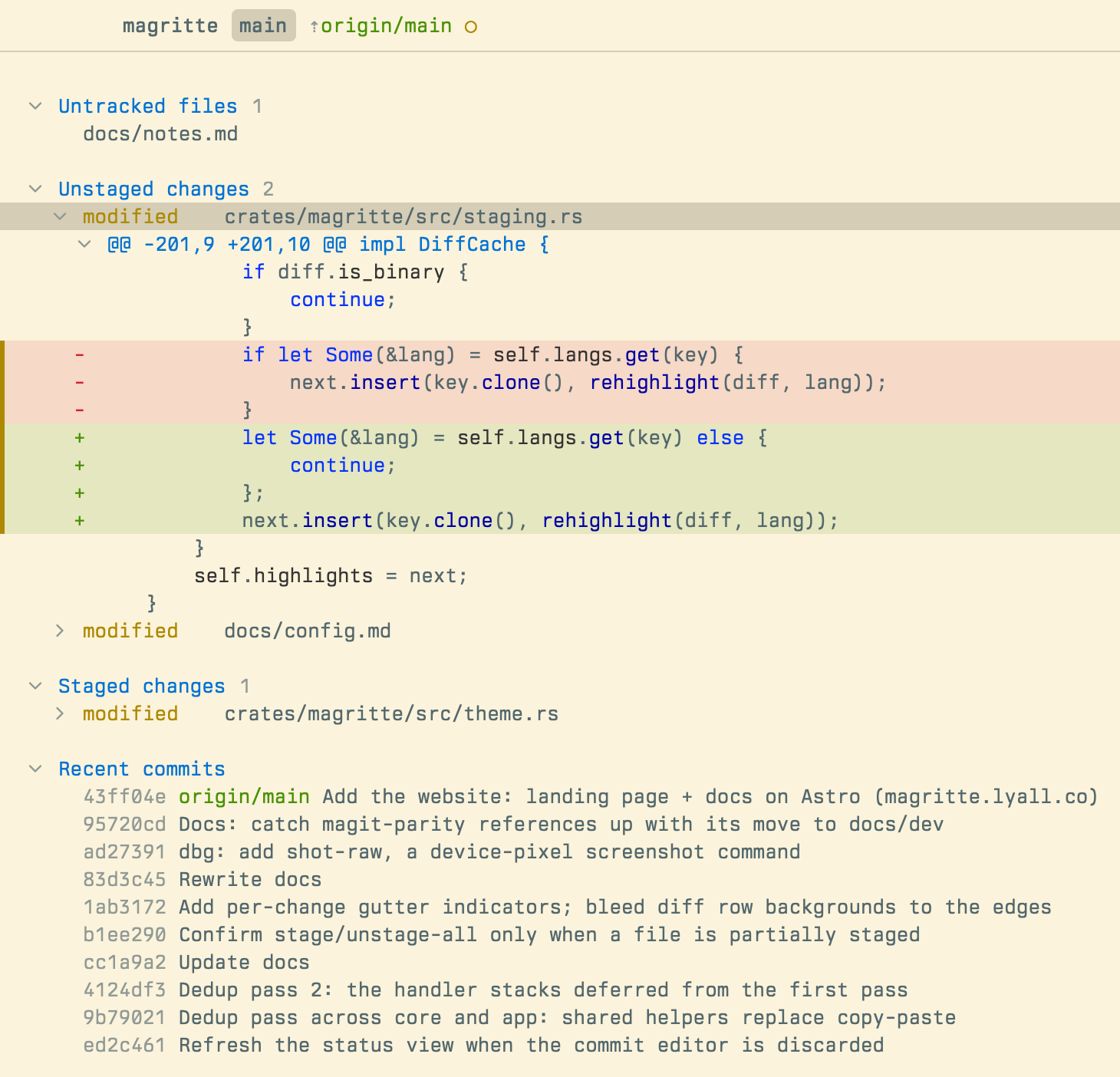Open commit cc1a9a2 Update docs

(x=196, y=962)
